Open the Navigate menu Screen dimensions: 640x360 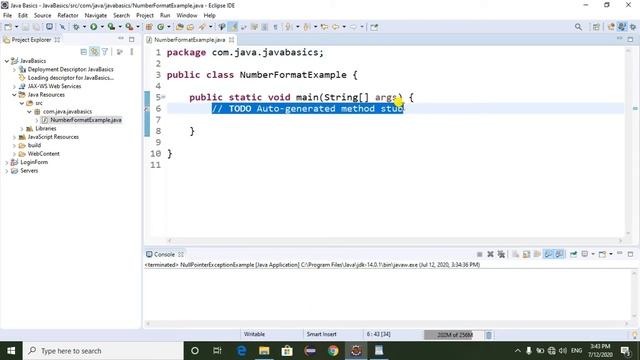point(96,16)
